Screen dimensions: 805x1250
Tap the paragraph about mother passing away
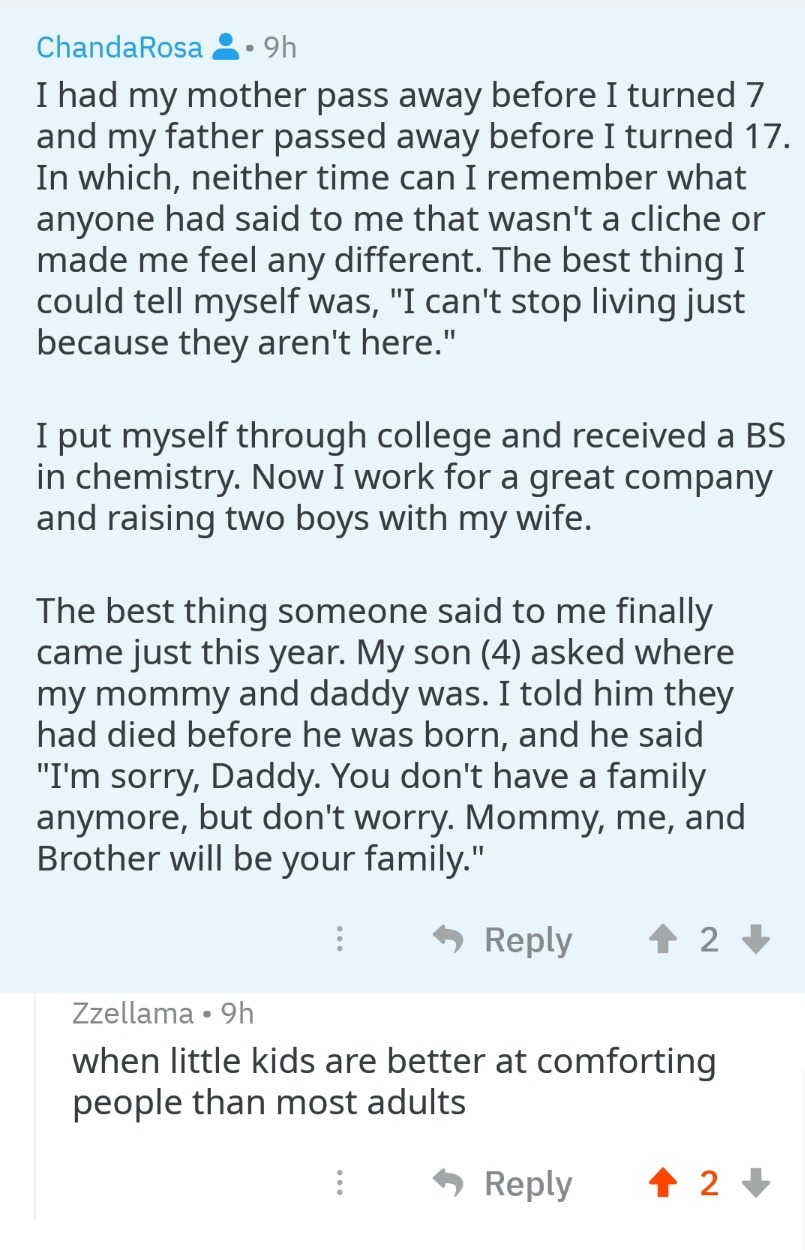[x=400, y=218]
